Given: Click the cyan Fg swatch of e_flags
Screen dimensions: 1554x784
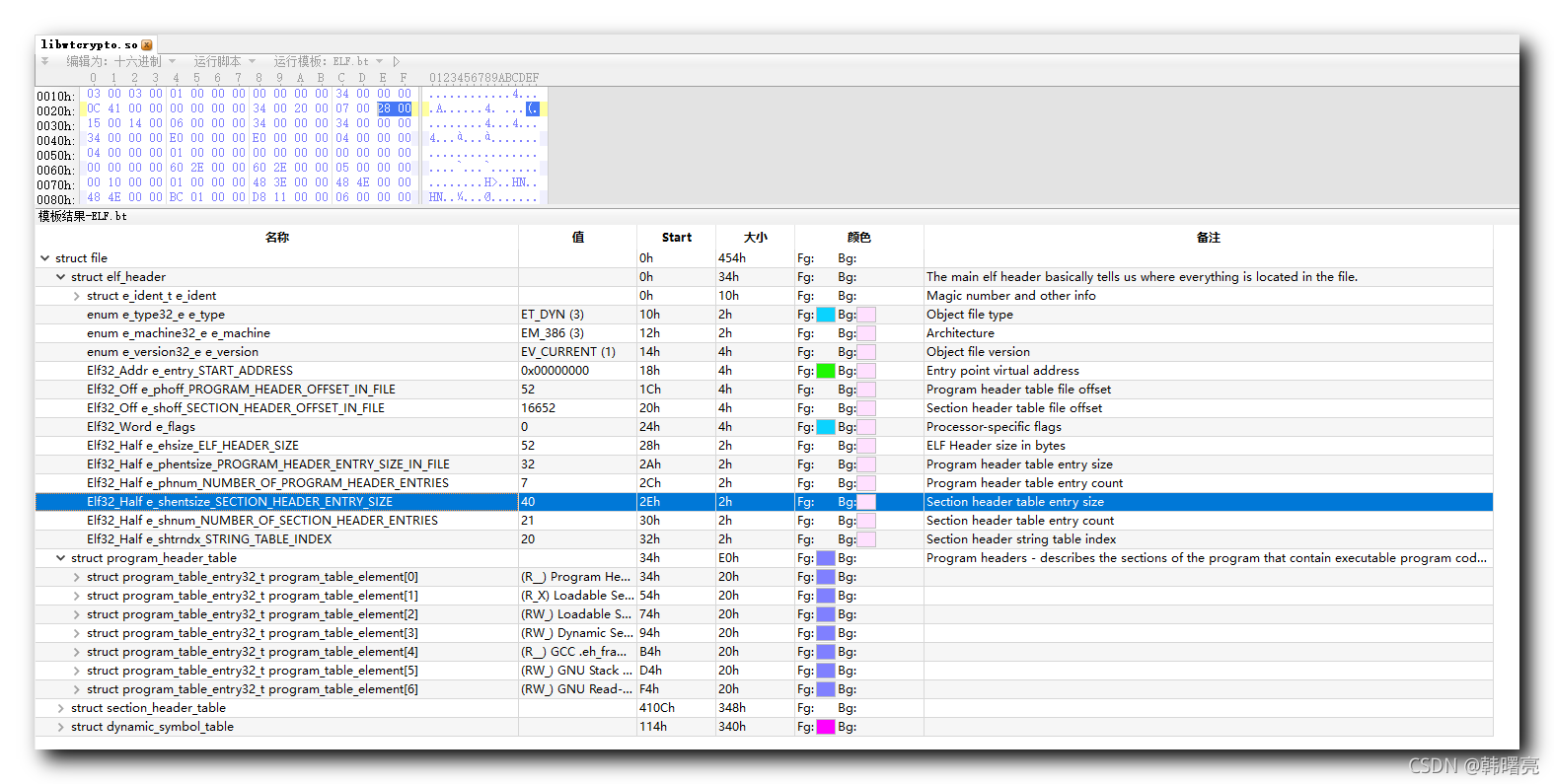Looking at the screenshot, I should (x=826, y=427).
